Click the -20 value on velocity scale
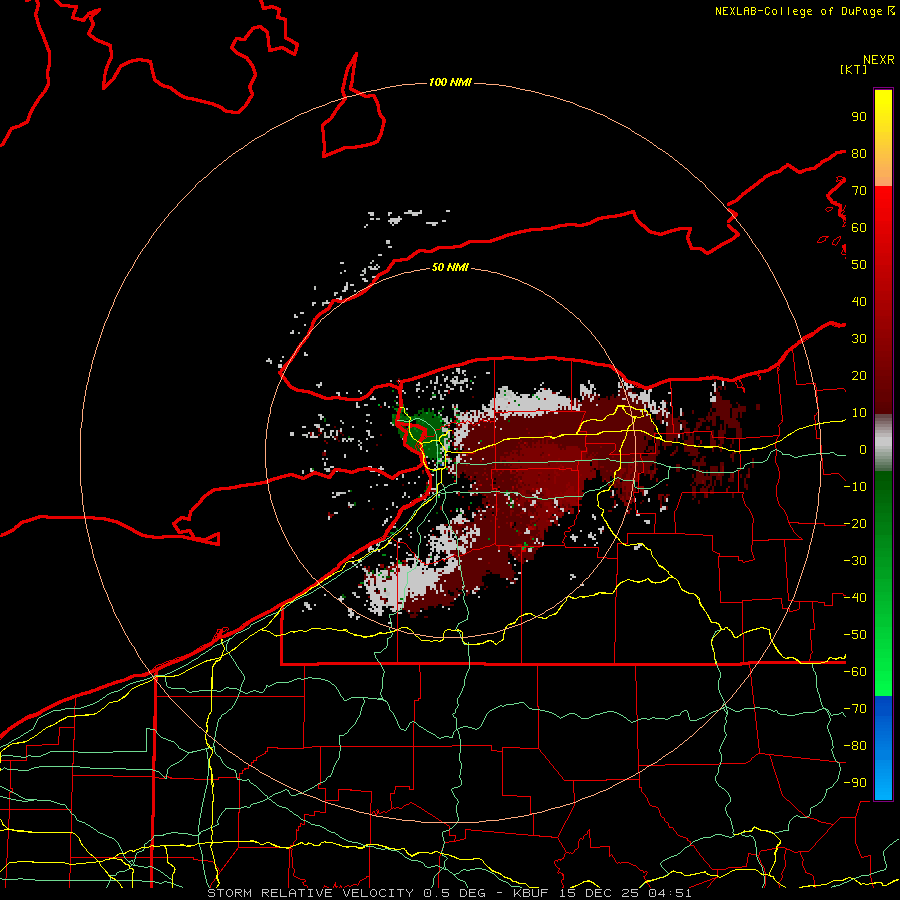Screen dimensions: 900x900 tap(855, 523)
